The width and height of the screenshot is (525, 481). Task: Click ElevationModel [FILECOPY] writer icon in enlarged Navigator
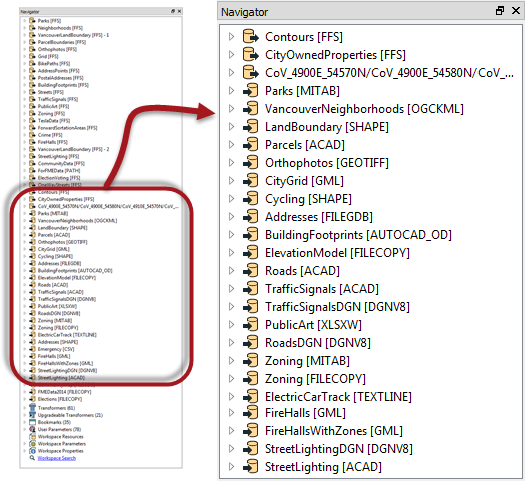pyautogui.click(x=250, y=253)
